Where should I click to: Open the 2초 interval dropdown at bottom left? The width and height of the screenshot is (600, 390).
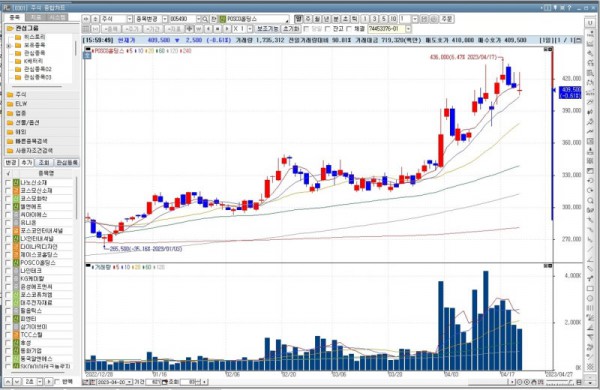[39, 382]
